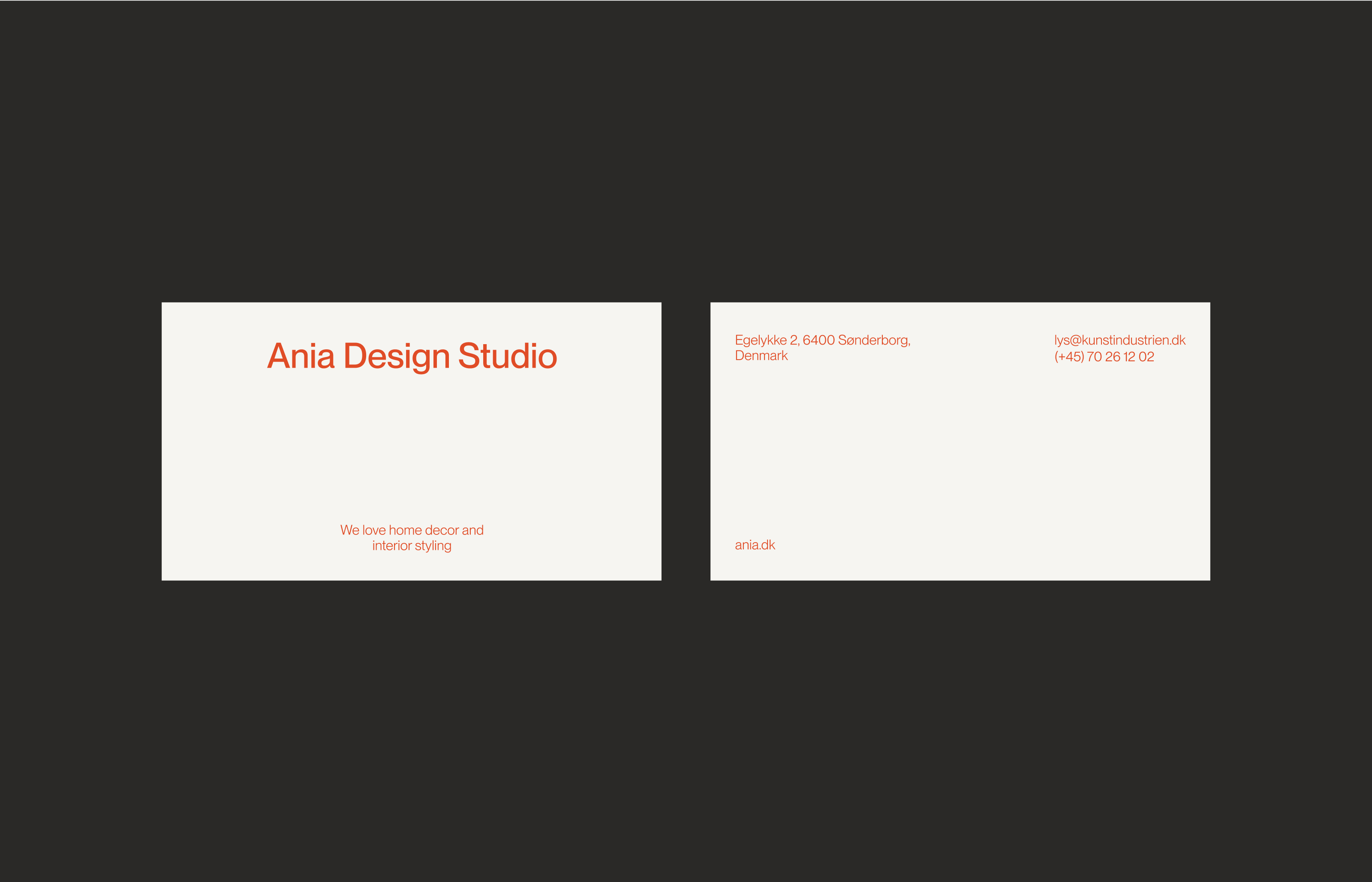Viewport: 1372px width, 882px height.
Task: Click the dark background above the cards
Action: coord(686,149)
